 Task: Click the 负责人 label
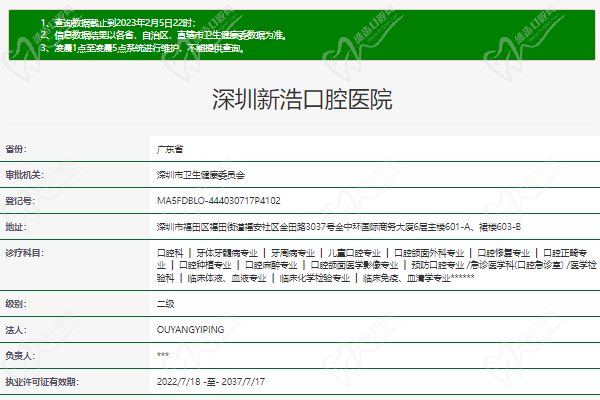20,356
